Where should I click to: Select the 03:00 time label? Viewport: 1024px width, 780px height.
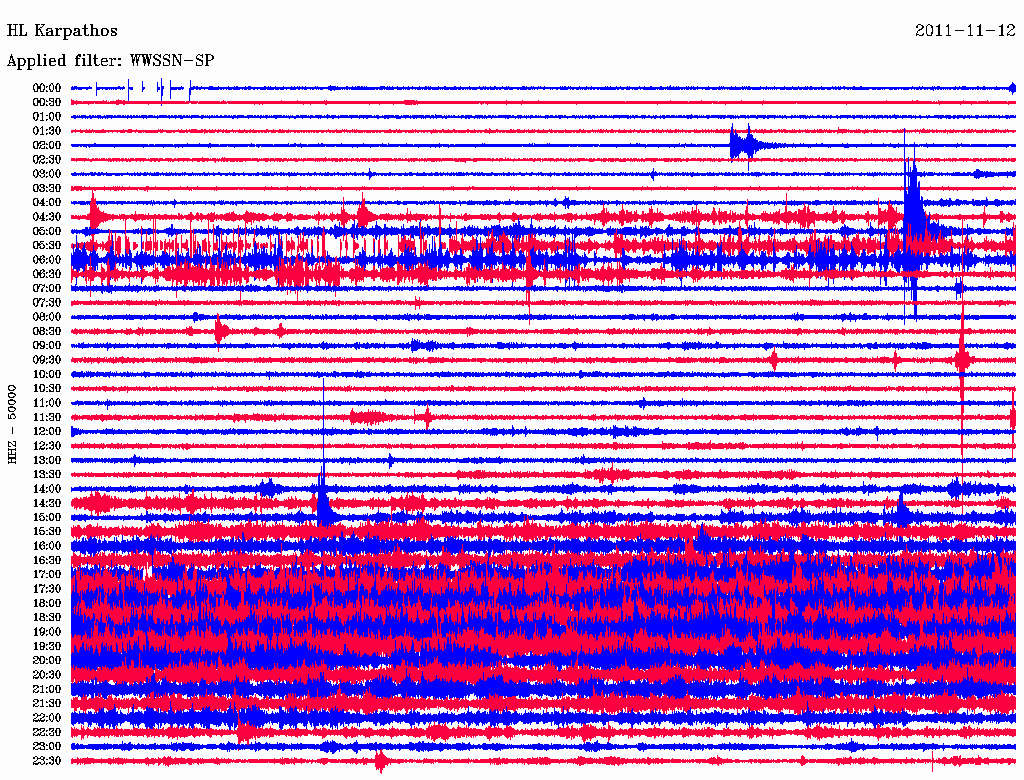[47, 174]
